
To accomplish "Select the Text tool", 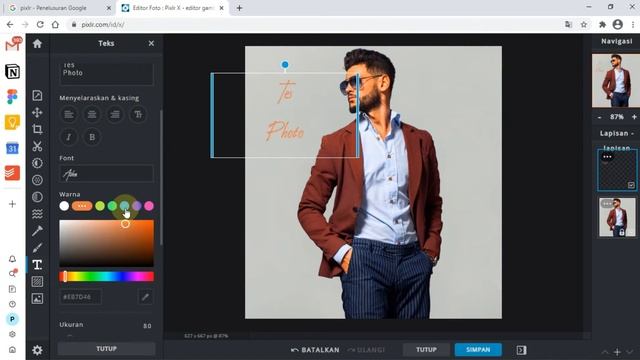I will (37, 264).
